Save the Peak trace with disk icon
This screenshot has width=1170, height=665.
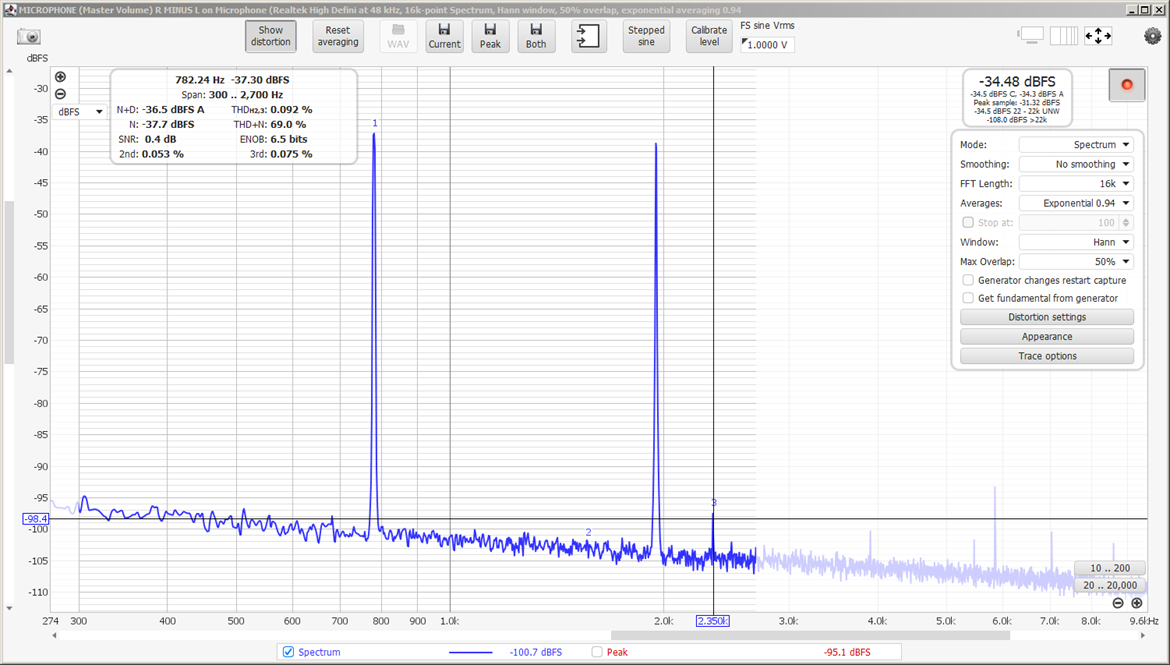490,36
